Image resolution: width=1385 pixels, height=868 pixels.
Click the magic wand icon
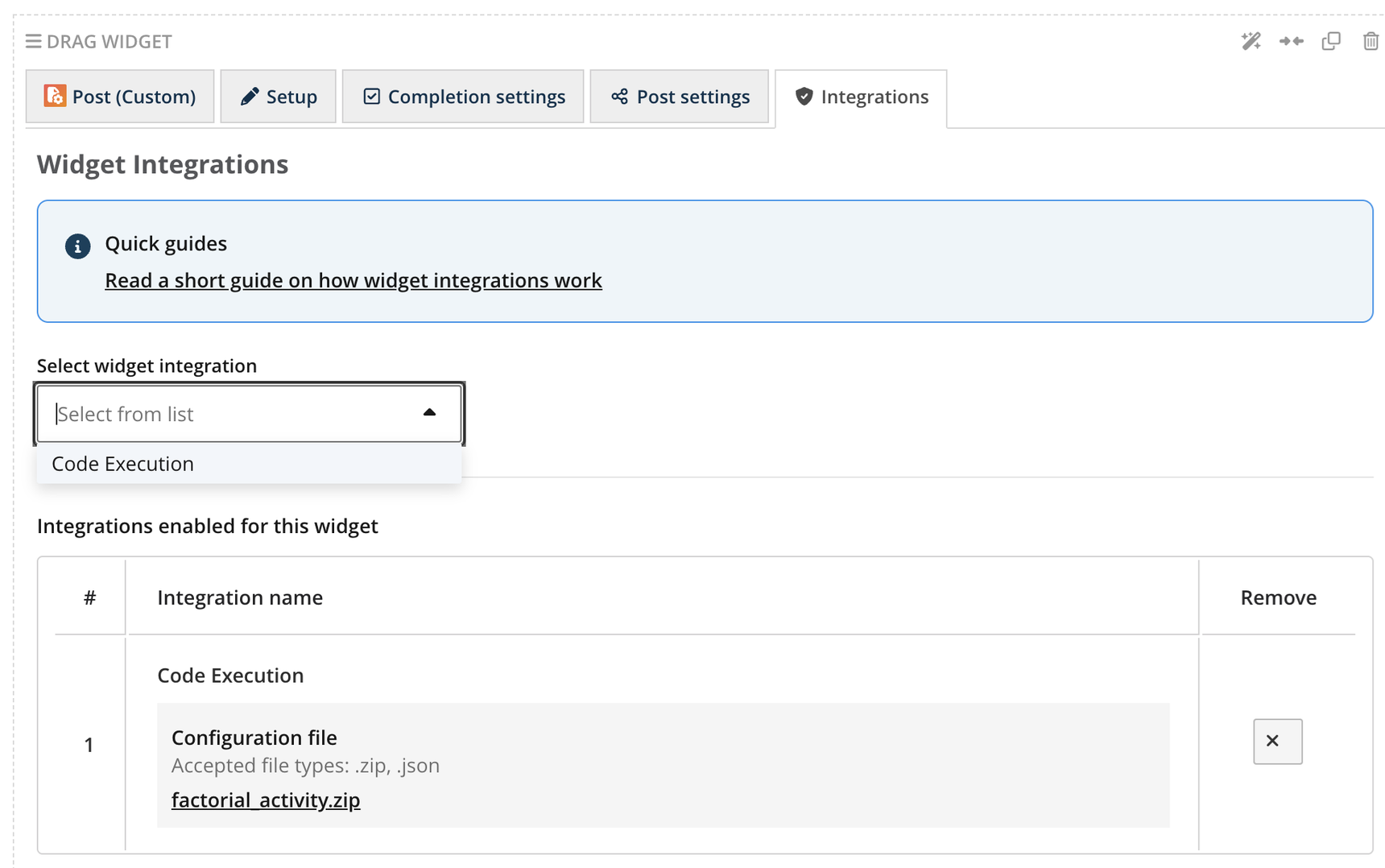tap(1251, 41)
